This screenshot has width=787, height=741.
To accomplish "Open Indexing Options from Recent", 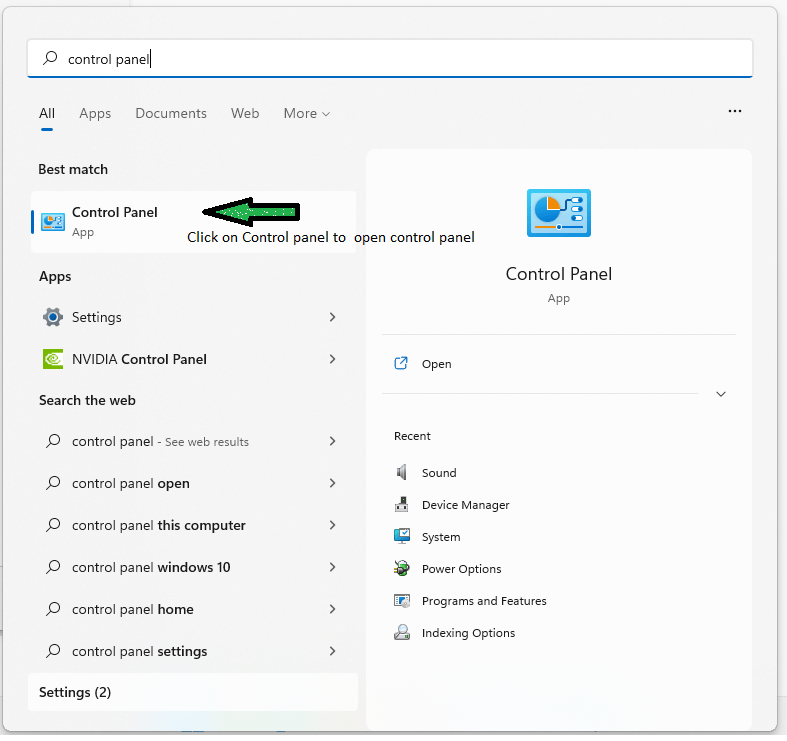I will (x=469, y=633).
